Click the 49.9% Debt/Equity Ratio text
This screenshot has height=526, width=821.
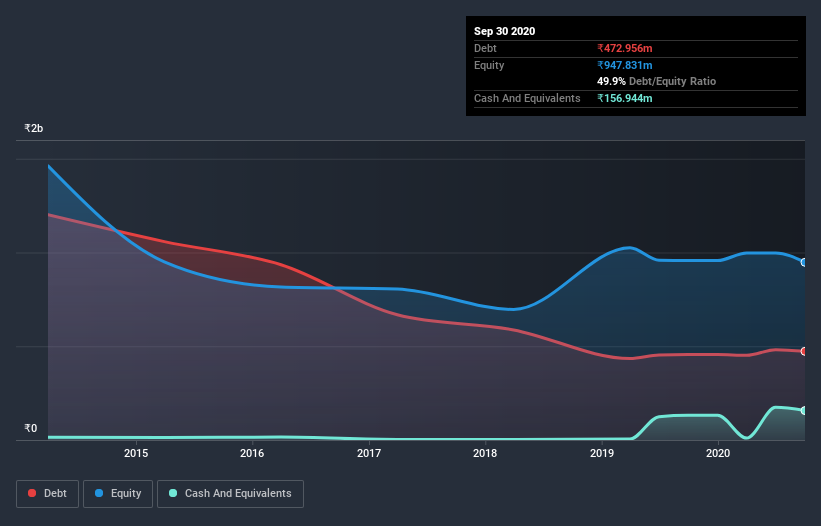point(656,81)
